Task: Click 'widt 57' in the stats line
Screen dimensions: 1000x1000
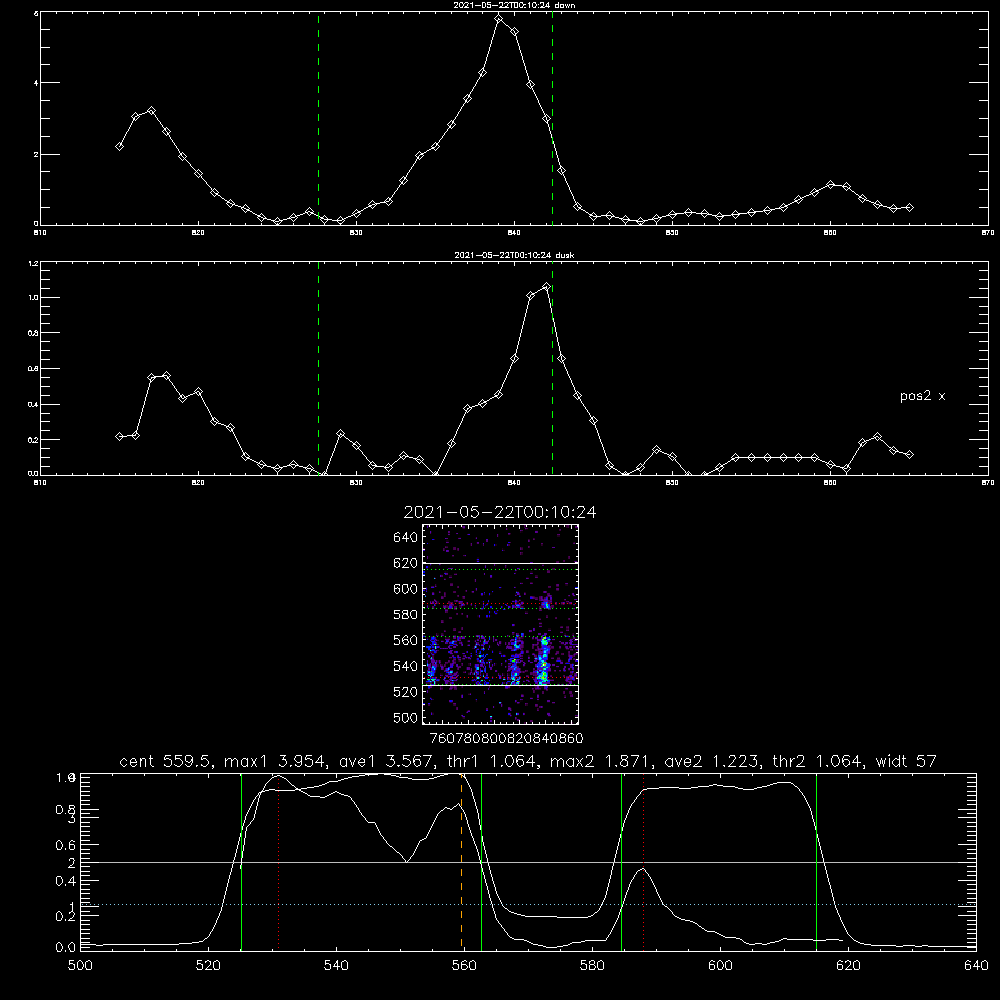Action: (x=906, y=761)
